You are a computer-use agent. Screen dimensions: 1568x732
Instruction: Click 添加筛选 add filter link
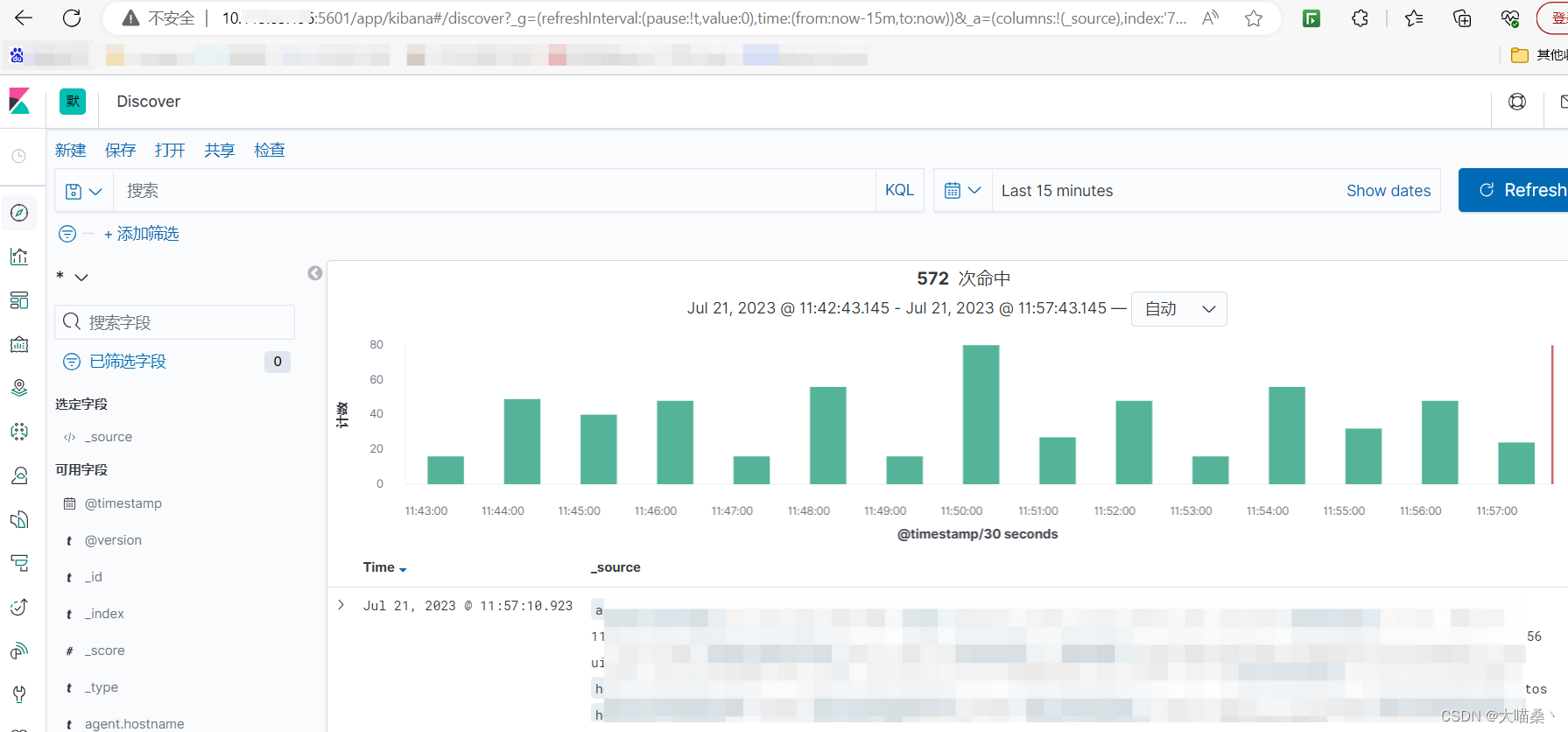tap(142, 234)
